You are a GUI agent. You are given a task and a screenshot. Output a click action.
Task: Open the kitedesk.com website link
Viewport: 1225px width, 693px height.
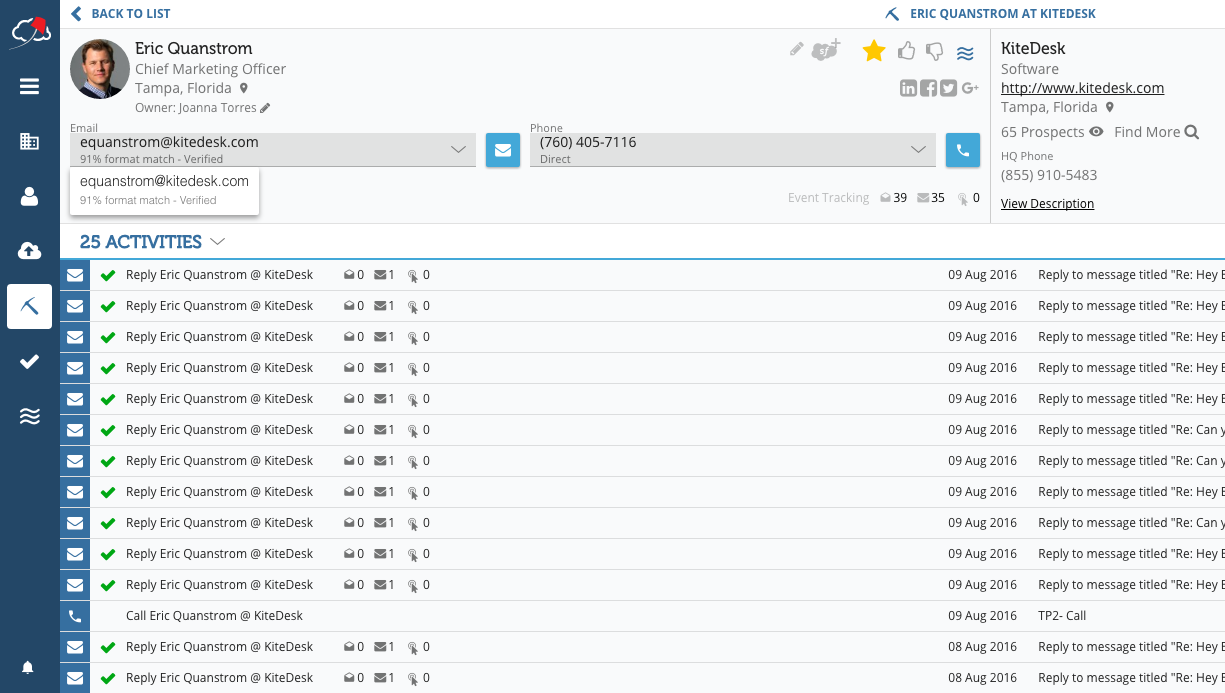(1082, 88)
